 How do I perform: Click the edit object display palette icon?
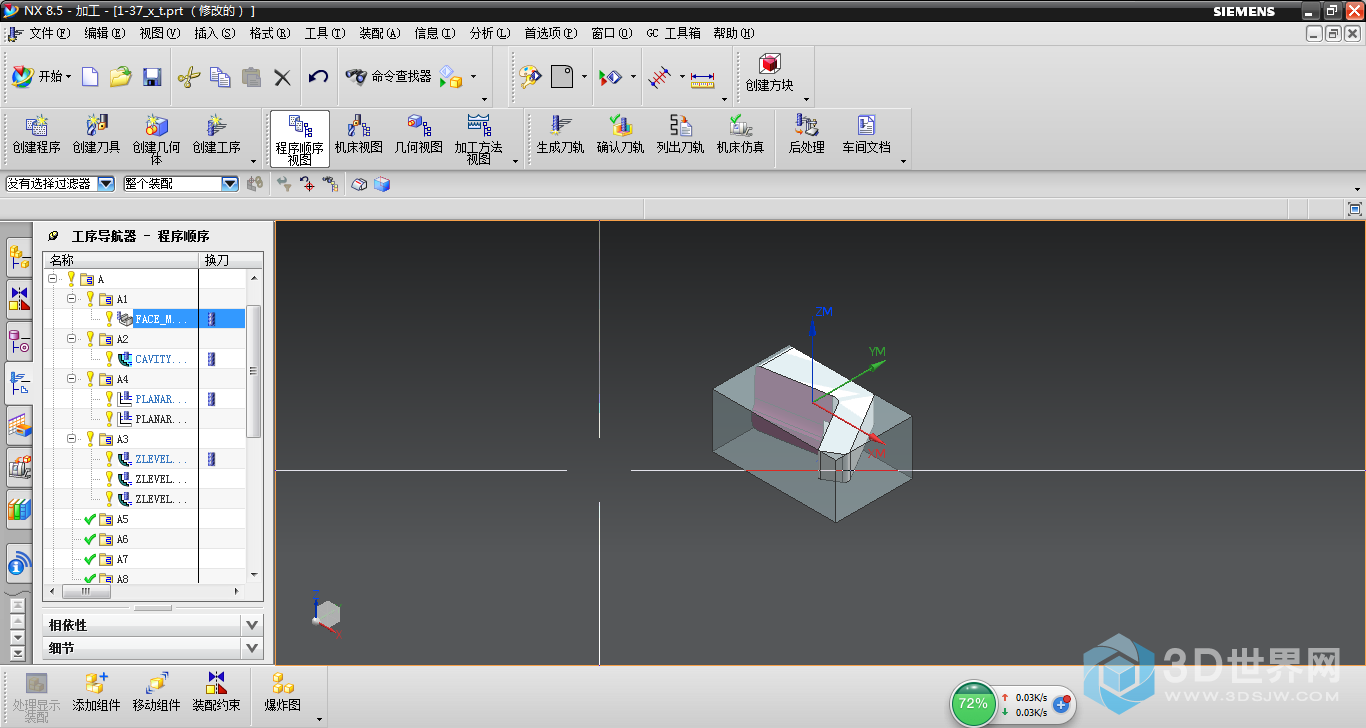point(530,76)
